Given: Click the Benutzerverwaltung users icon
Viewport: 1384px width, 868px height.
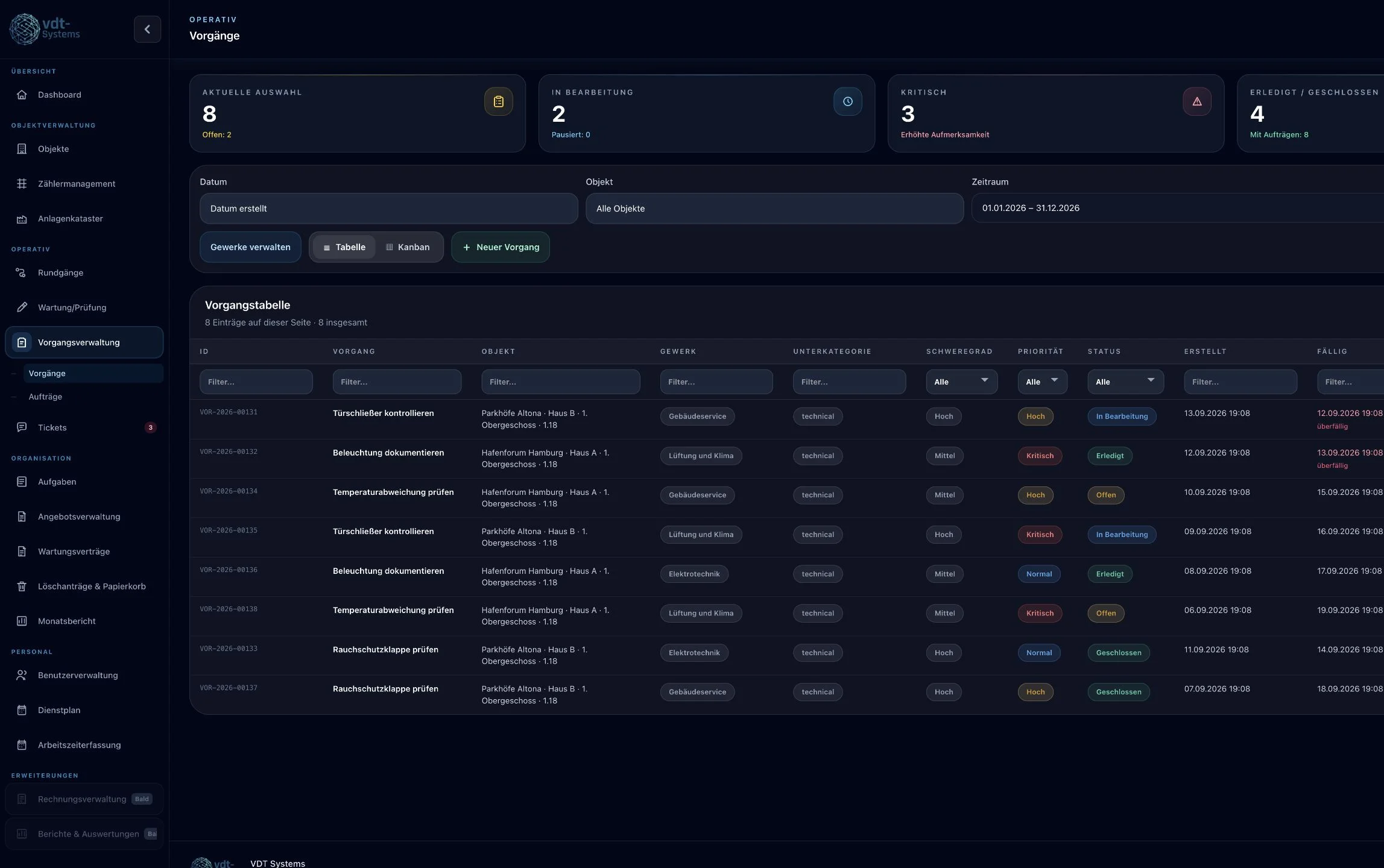Looking at the screenshot, I should [22, 675].
